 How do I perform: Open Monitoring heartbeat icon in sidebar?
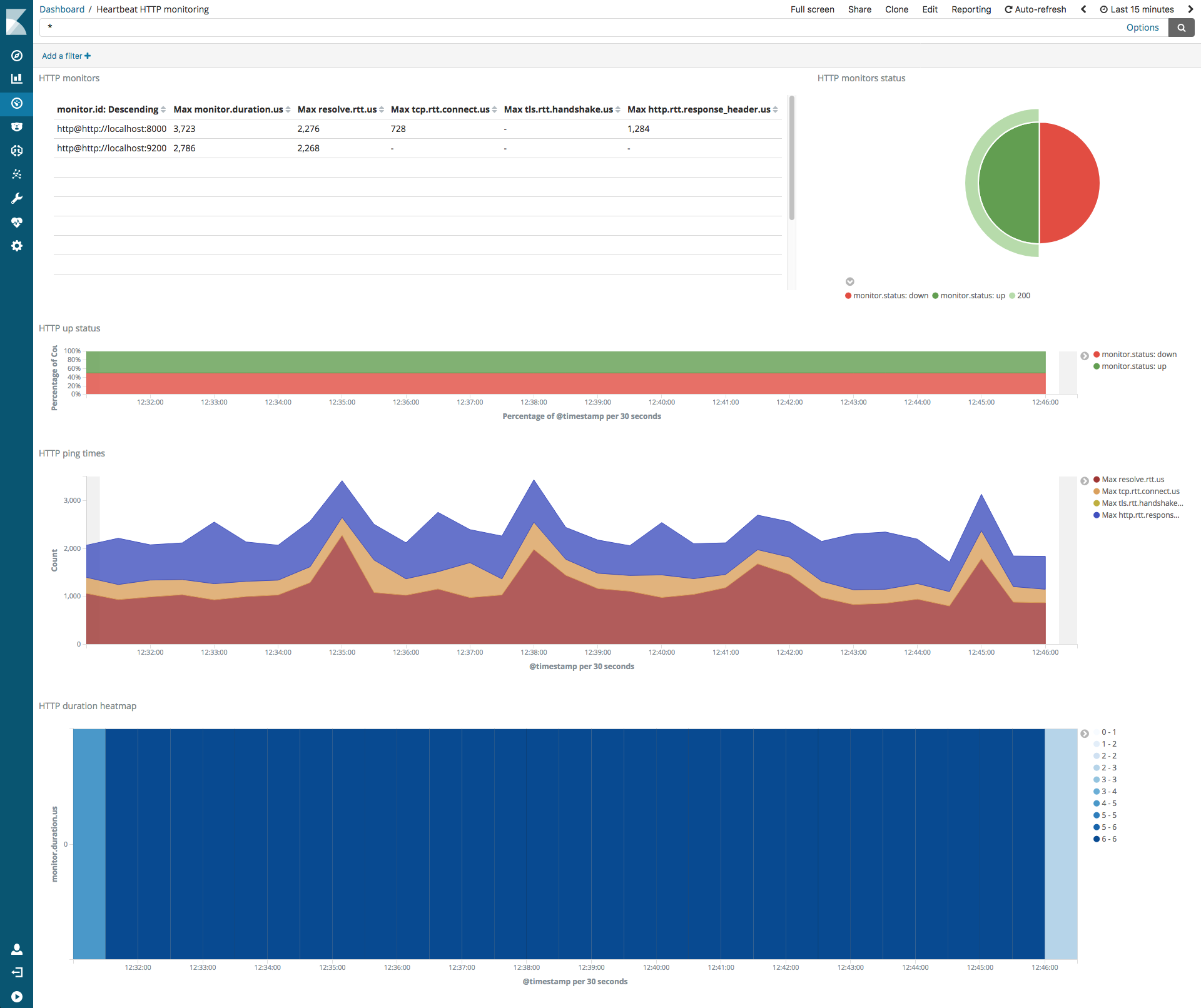[17, 222]
